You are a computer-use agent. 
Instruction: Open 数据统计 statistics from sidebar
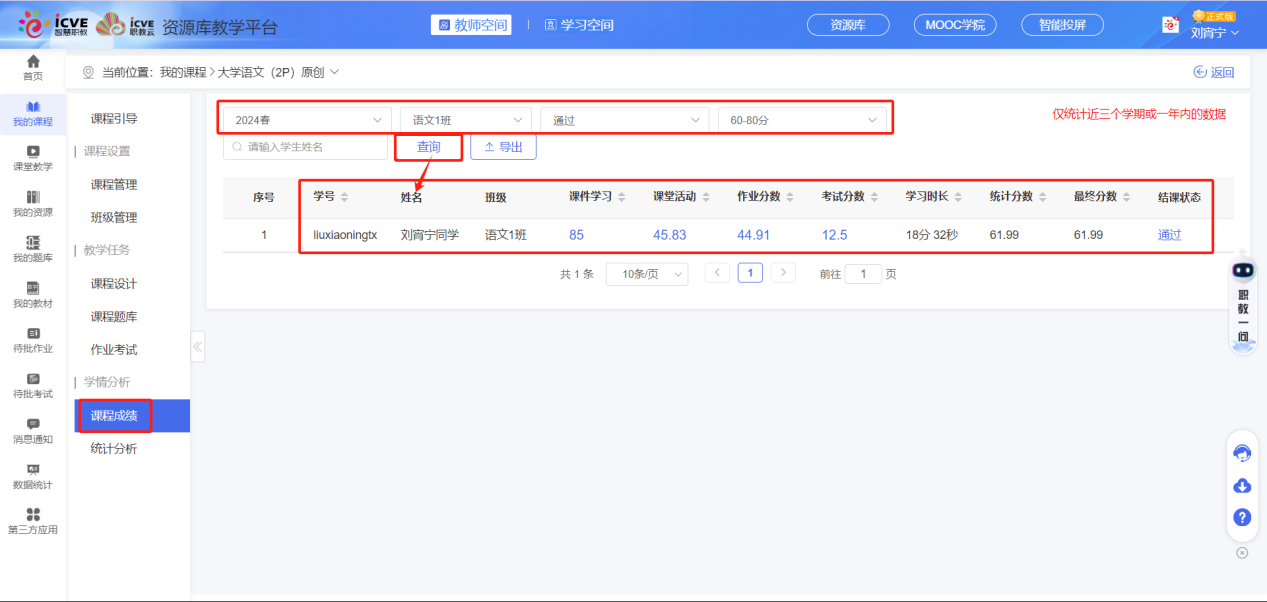[x=32, y=477]
